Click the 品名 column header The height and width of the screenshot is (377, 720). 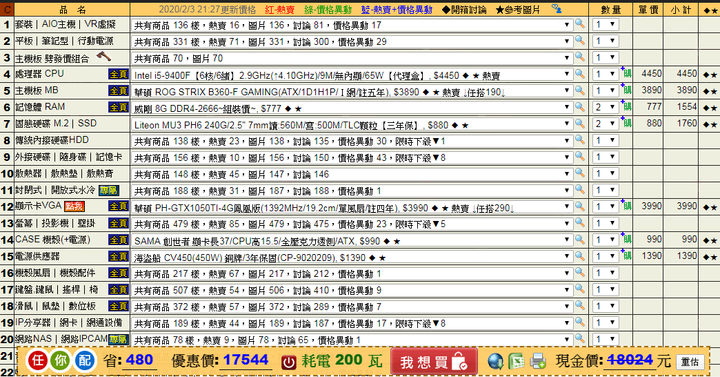click(72, 10)
